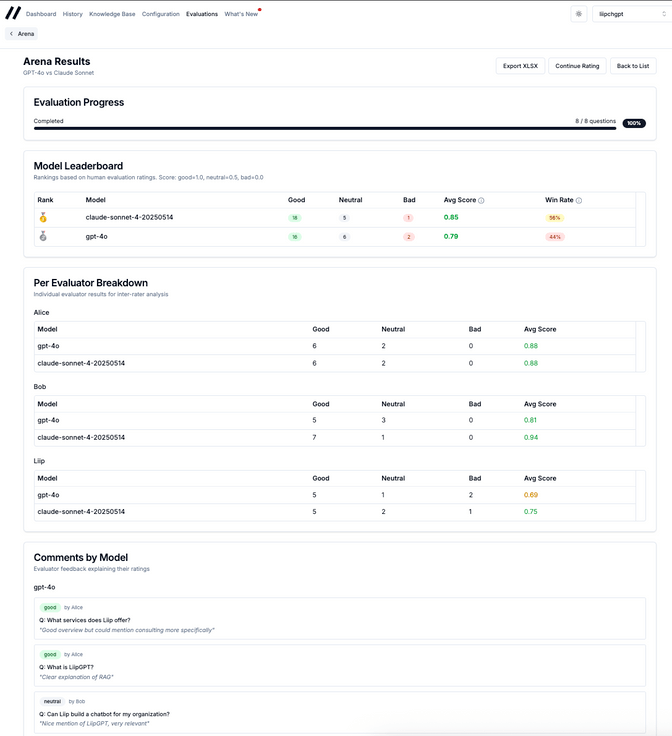Screen dimensions: 672x736
Task: Click the 100% completion badge
Action: pos(634,123)
